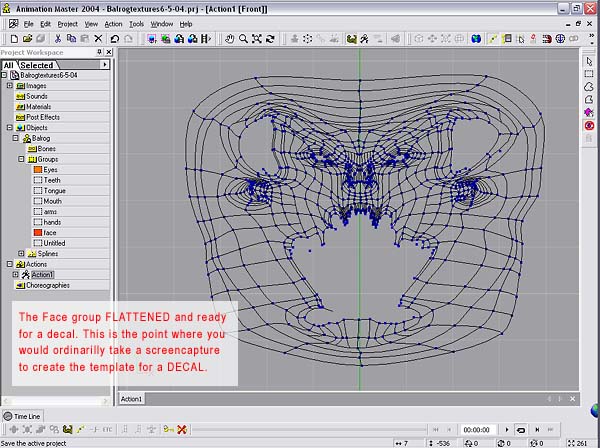Toggle the hands group box
This screenshot has height=448, width=600.
[38, 222]
